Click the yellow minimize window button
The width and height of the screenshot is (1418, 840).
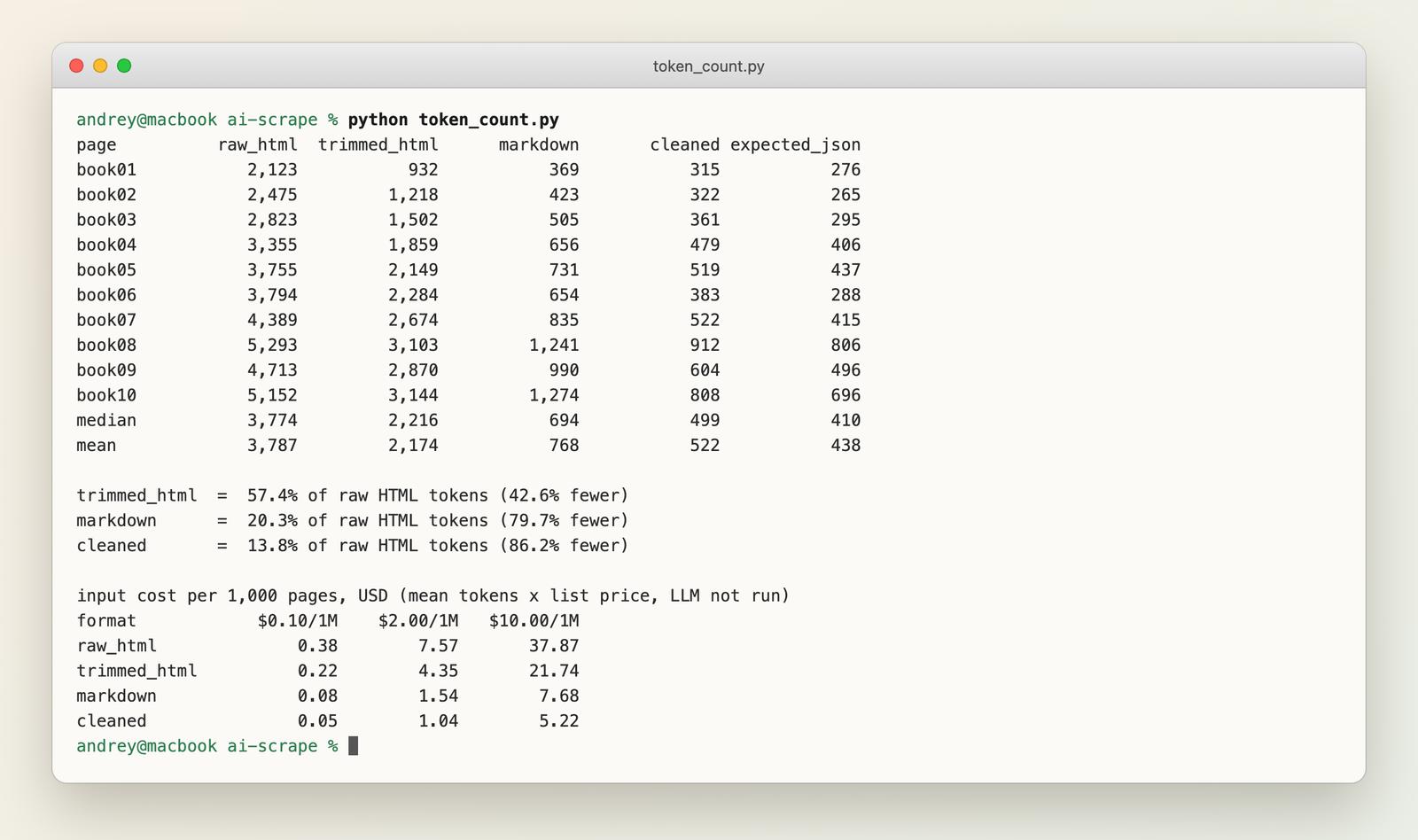point(100,66)
